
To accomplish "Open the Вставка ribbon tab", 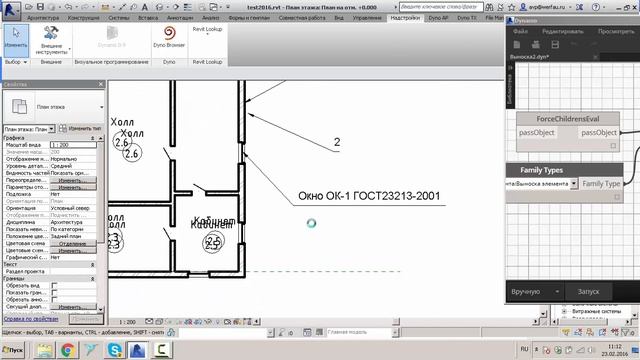I will pos(148,18).
